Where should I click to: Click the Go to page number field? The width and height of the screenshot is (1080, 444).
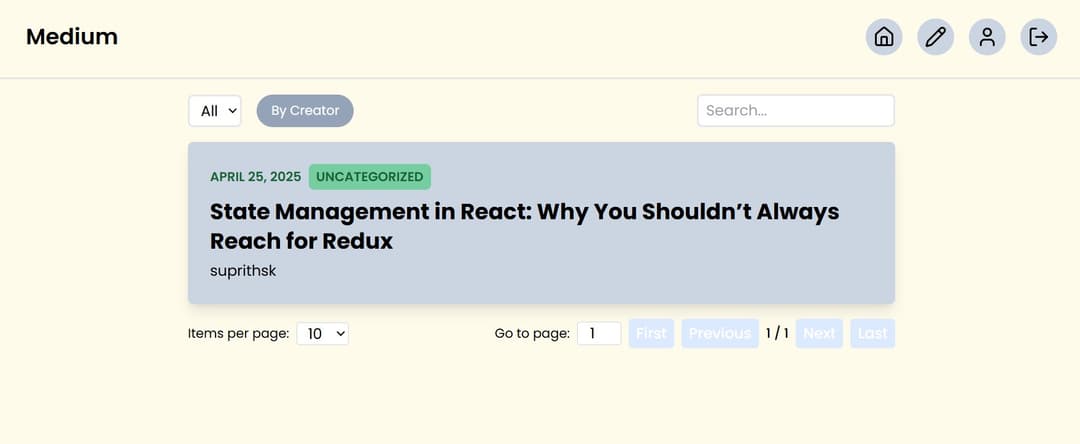click(599, 334)
